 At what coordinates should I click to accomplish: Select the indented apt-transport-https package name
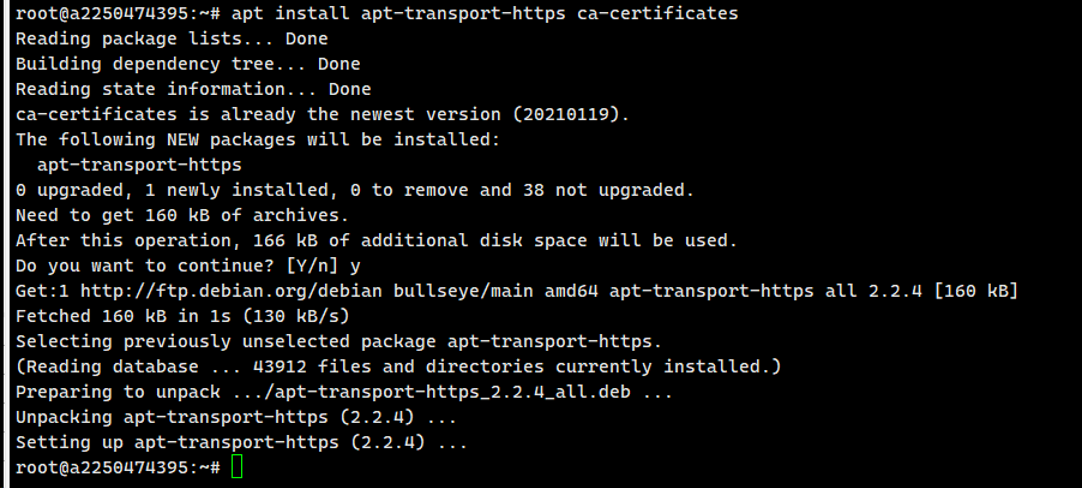[x=139, y=164]
